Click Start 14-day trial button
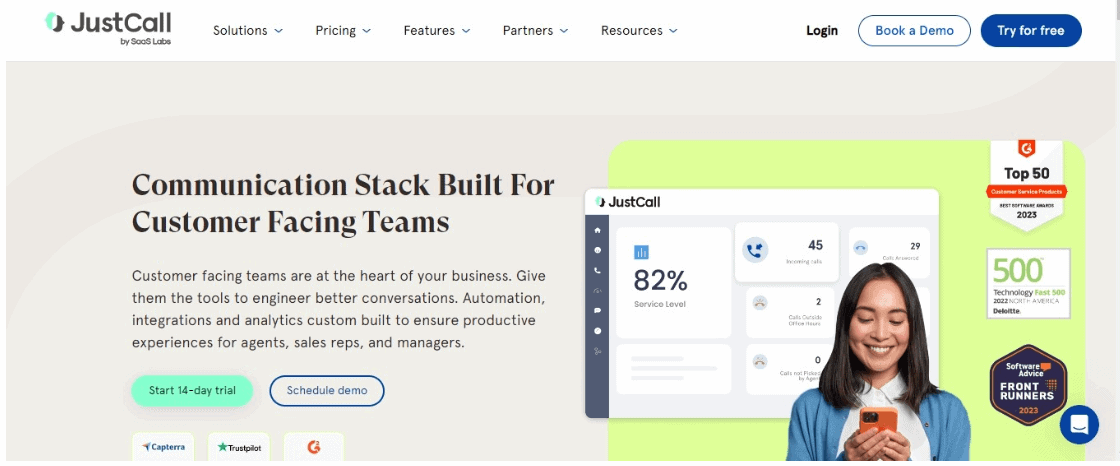This screenshot has width=1120, height=466. [x=191, y=391]
